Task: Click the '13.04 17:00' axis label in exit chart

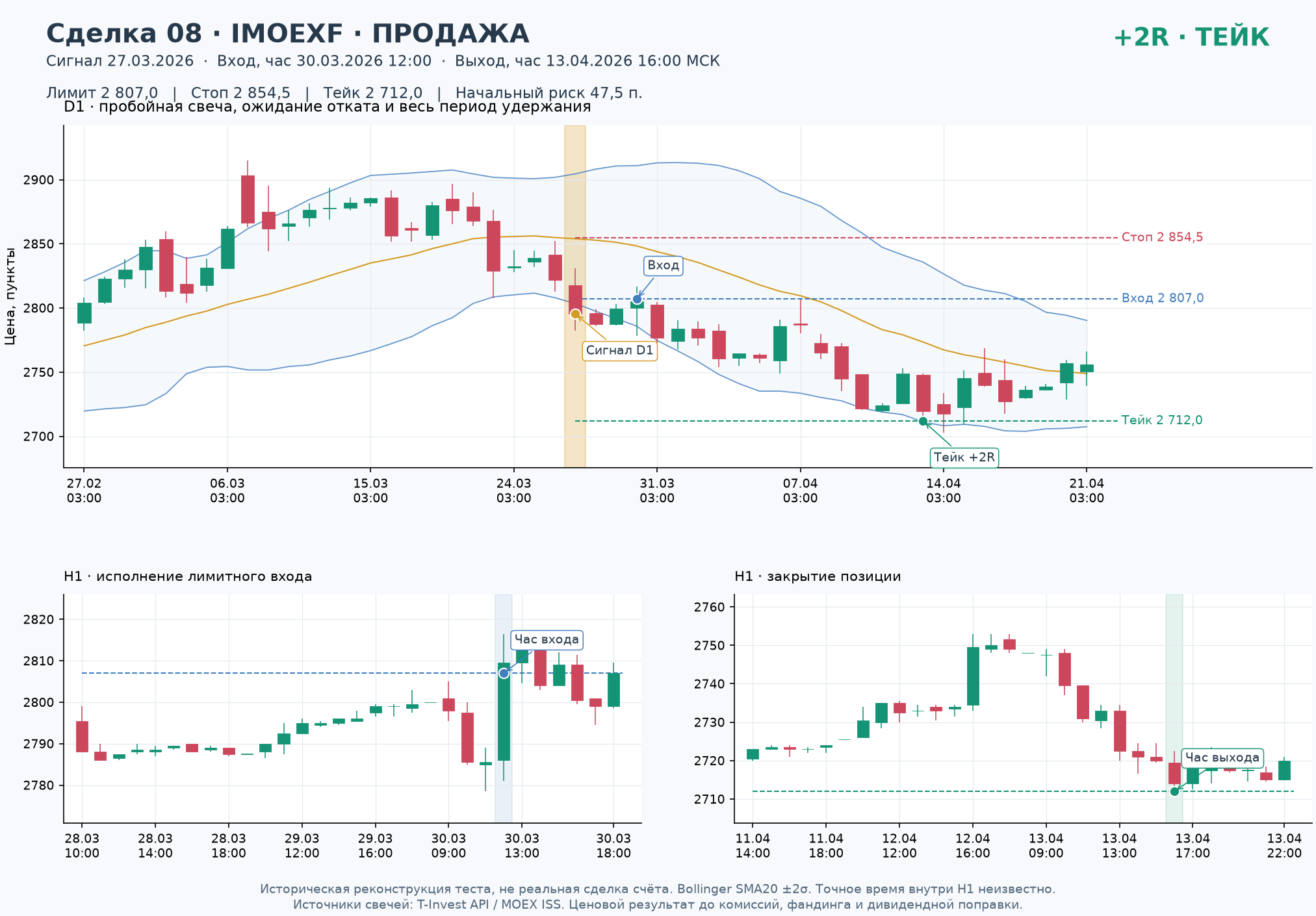Action: point(1193,846)
